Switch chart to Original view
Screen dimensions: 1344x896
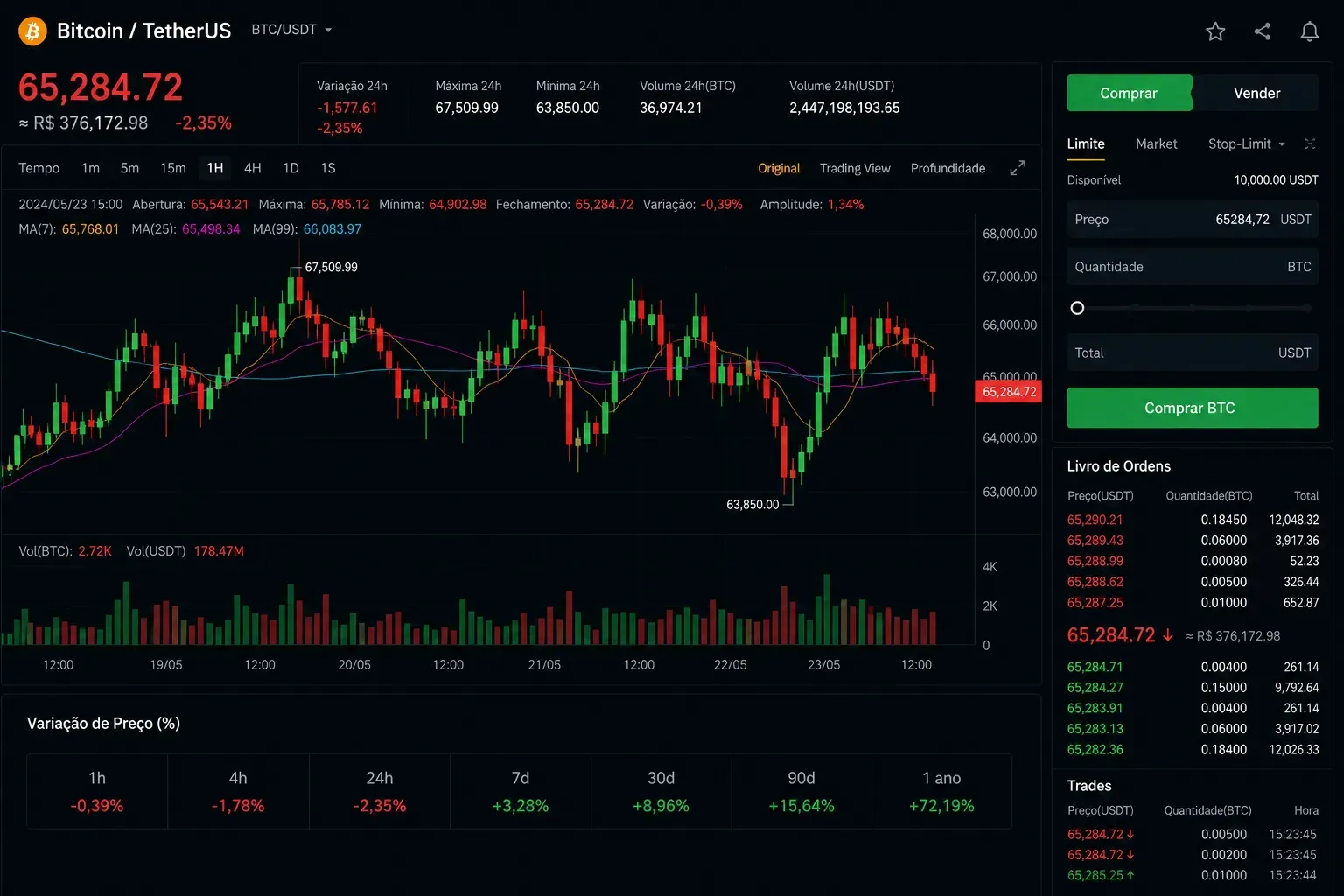point(779,168)
